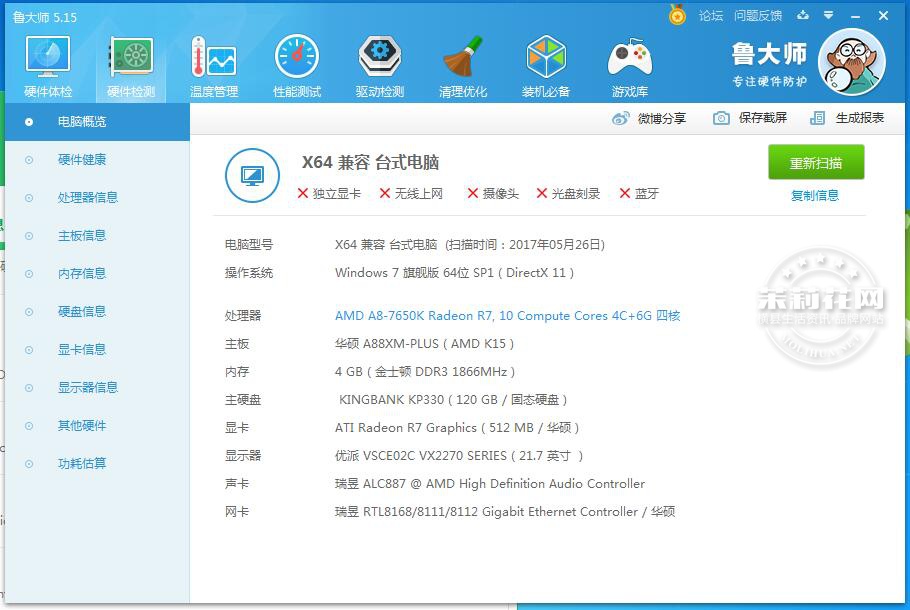This screenshot has height=610, width=910.
Task: Click the 鲁大师 mascot avatar
Action: pos(851,62)
